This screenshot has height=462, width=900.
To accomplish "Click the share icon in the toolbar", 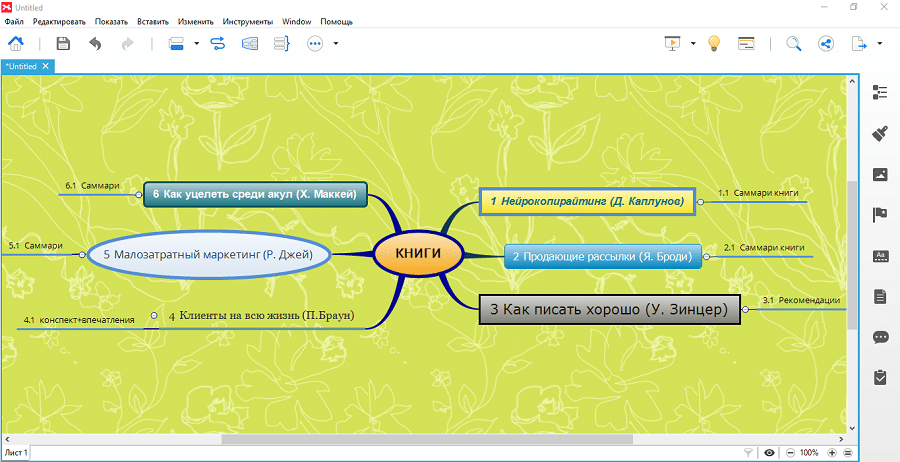I will pyautogui.click(x=826, y=44).
